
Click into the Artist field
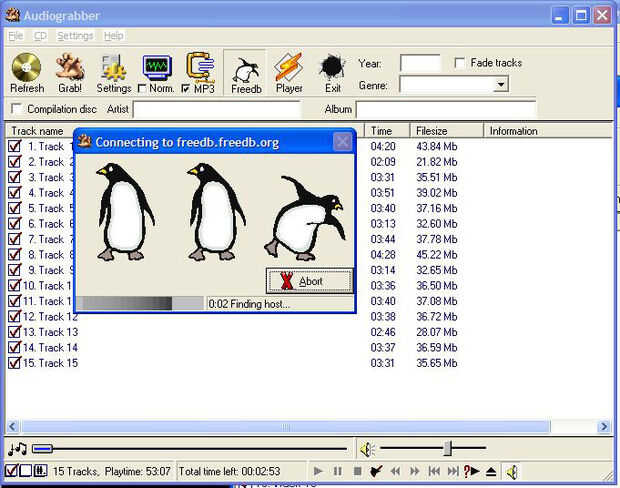(x=217, y=110)
